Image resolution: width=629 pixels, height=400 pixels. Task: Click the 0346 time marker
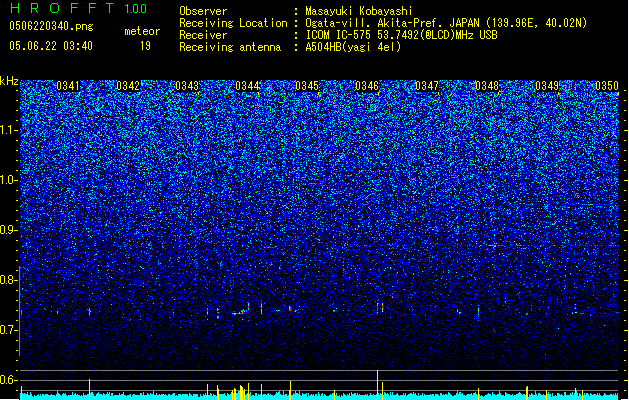tap(367, 86)
